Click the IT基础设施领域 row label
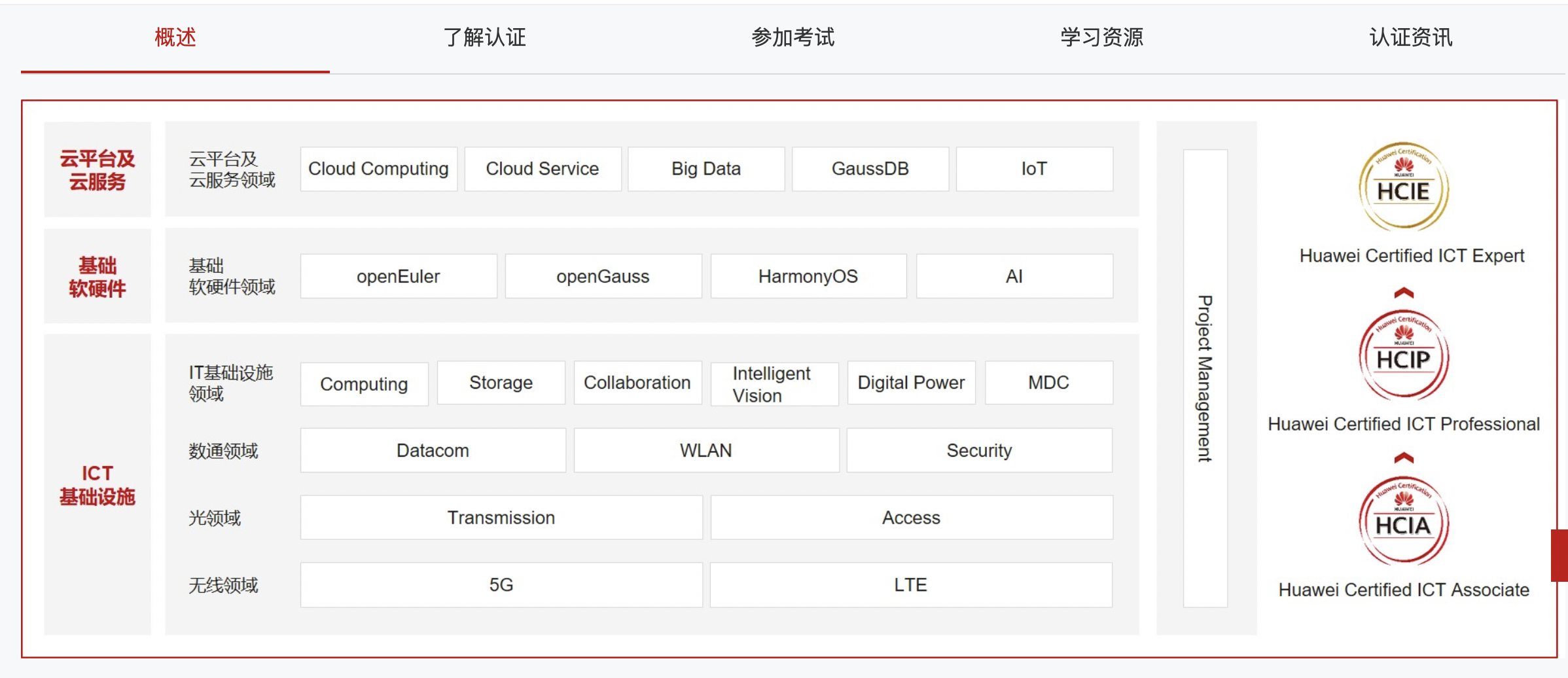 coord(231,384)
